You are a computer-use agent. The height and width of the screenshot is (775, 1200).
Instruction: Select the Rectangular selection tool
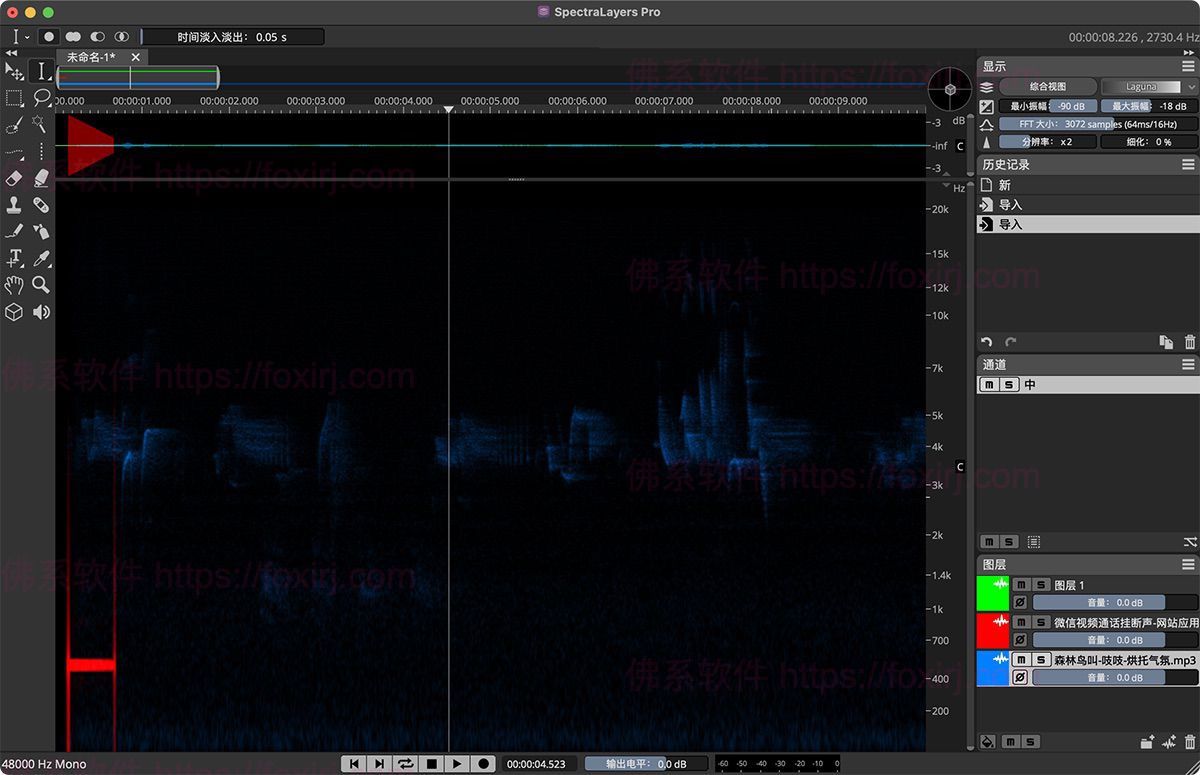pyautogui.click(x=14, y=97)
